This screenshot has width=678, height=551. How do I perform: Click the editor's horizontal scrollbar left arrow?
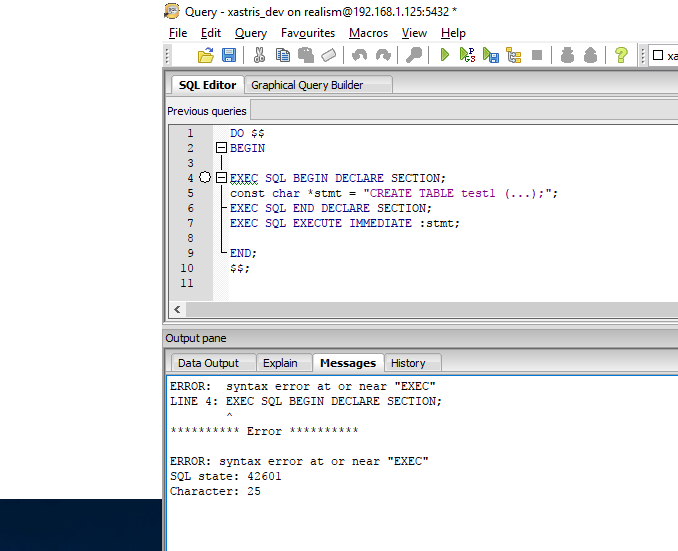(178, 310)
